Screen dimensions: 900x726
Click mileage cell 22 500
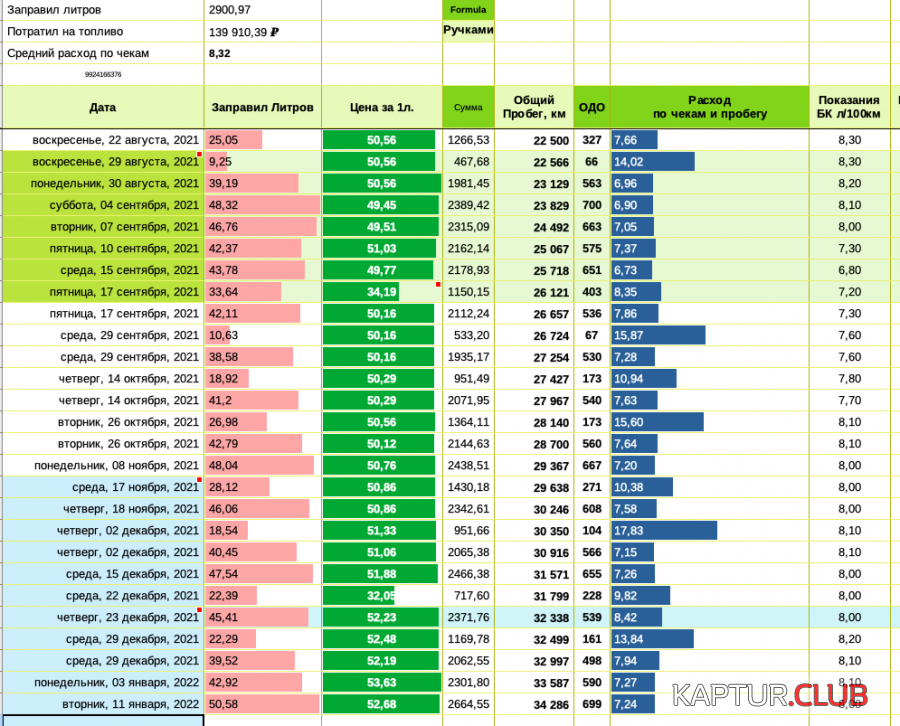(x=534, y=141)
